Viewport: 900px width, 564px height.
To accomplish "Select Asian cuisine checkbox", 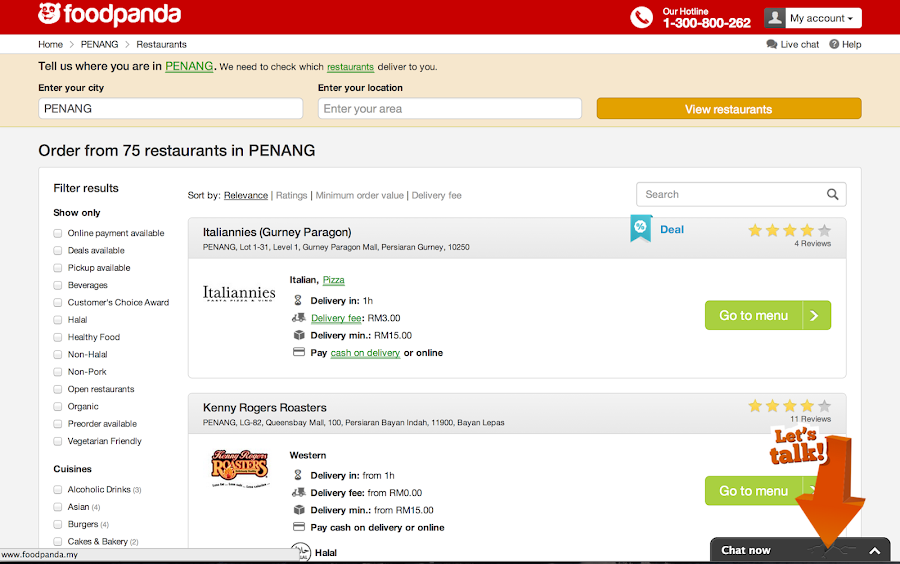I will click(57, 507).
